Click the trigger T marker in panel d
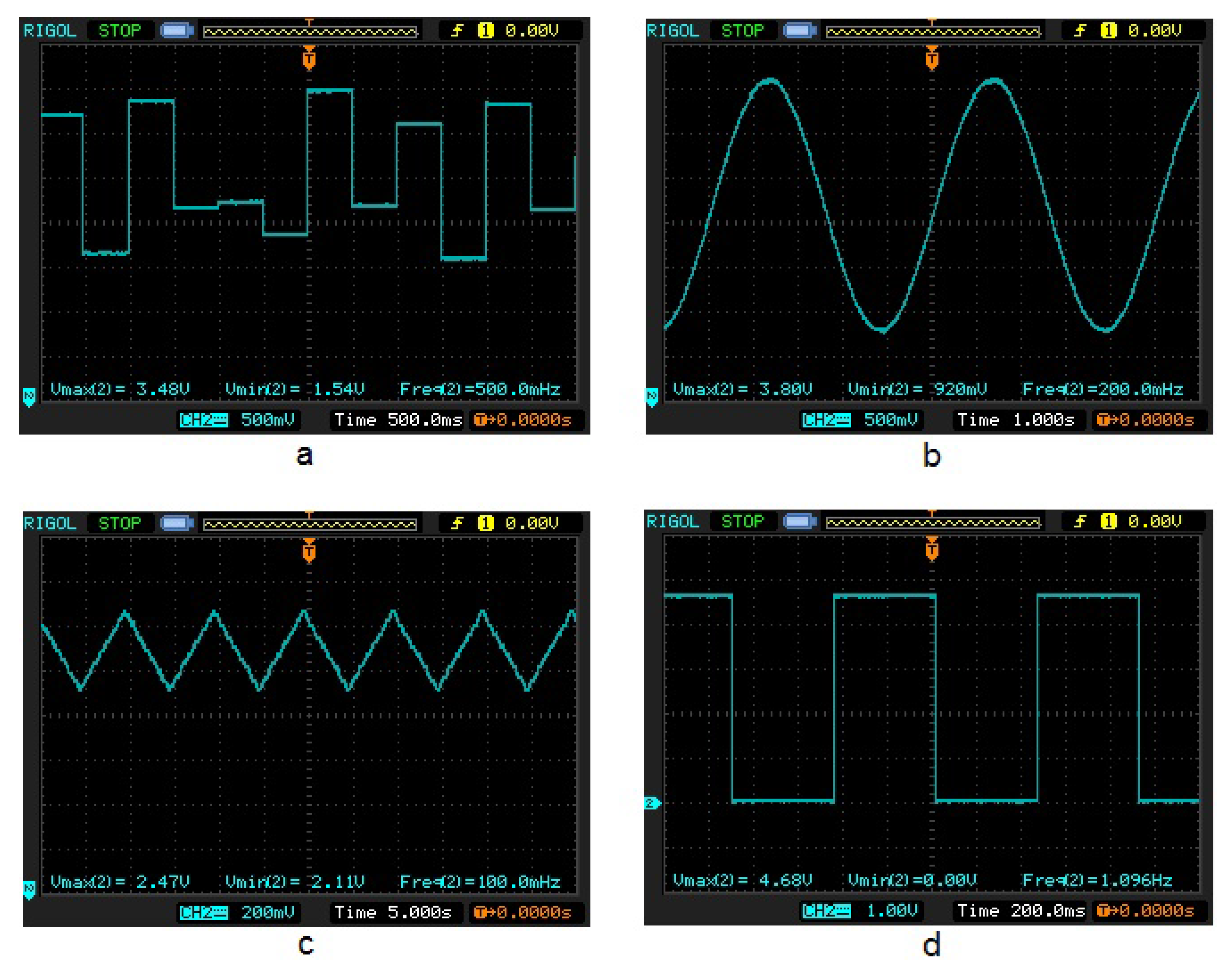 932,549
